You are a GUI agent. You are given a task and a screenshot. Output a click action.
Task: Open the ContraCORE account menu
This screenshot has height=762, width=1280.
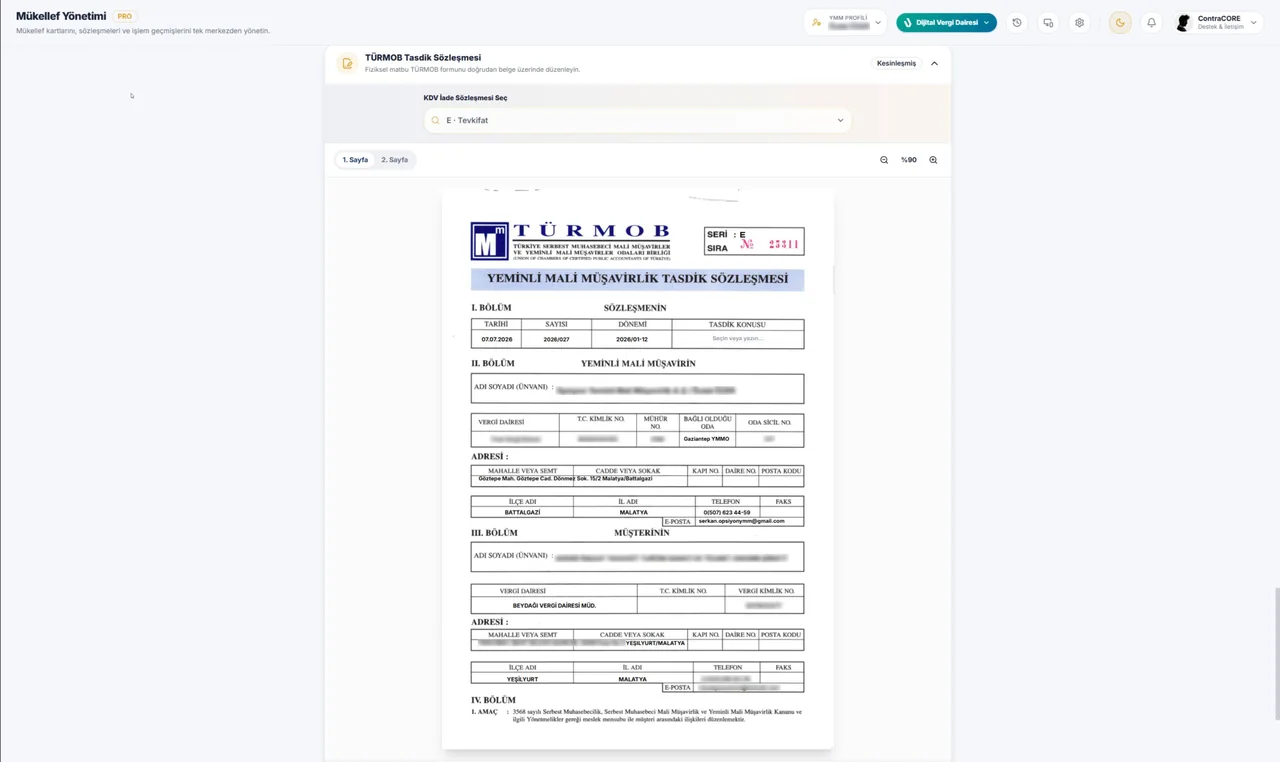(1217, 22)
